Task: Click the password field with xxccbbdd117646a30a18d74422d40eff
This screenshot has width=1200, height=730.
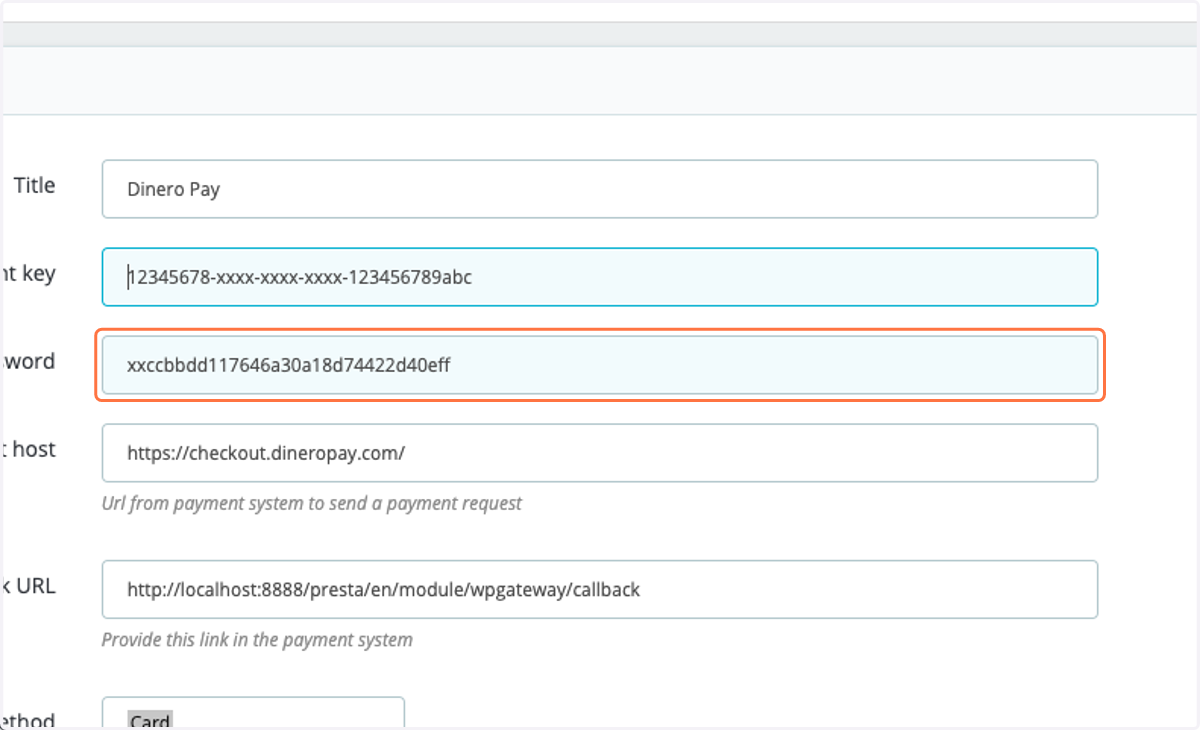Action: [x=600, y=365]
